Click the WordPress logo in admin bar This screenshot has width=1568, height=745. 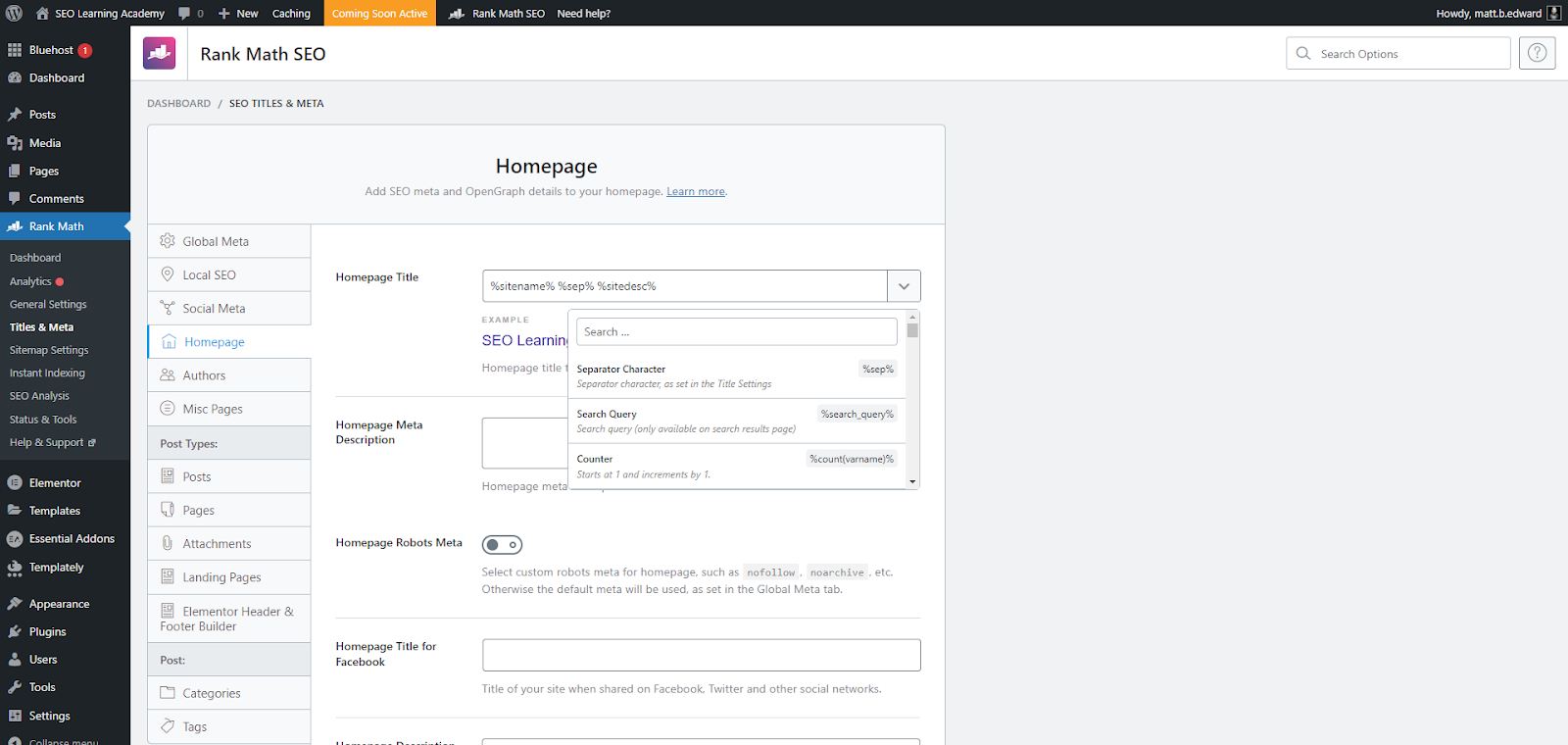(14, 14)
